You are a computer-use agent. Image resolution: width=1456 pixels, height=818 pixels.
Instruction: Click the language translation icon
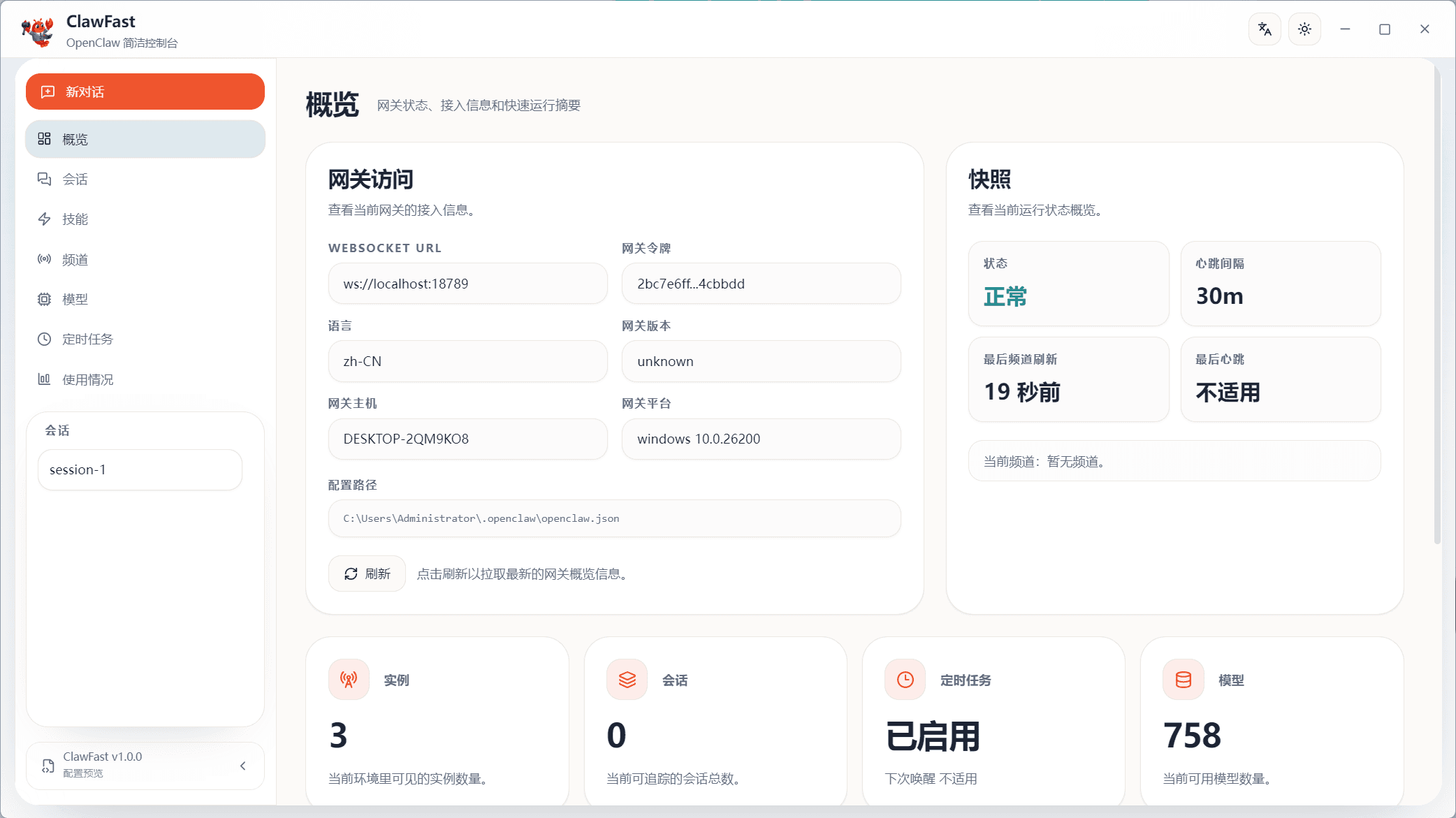(1265, 29)
